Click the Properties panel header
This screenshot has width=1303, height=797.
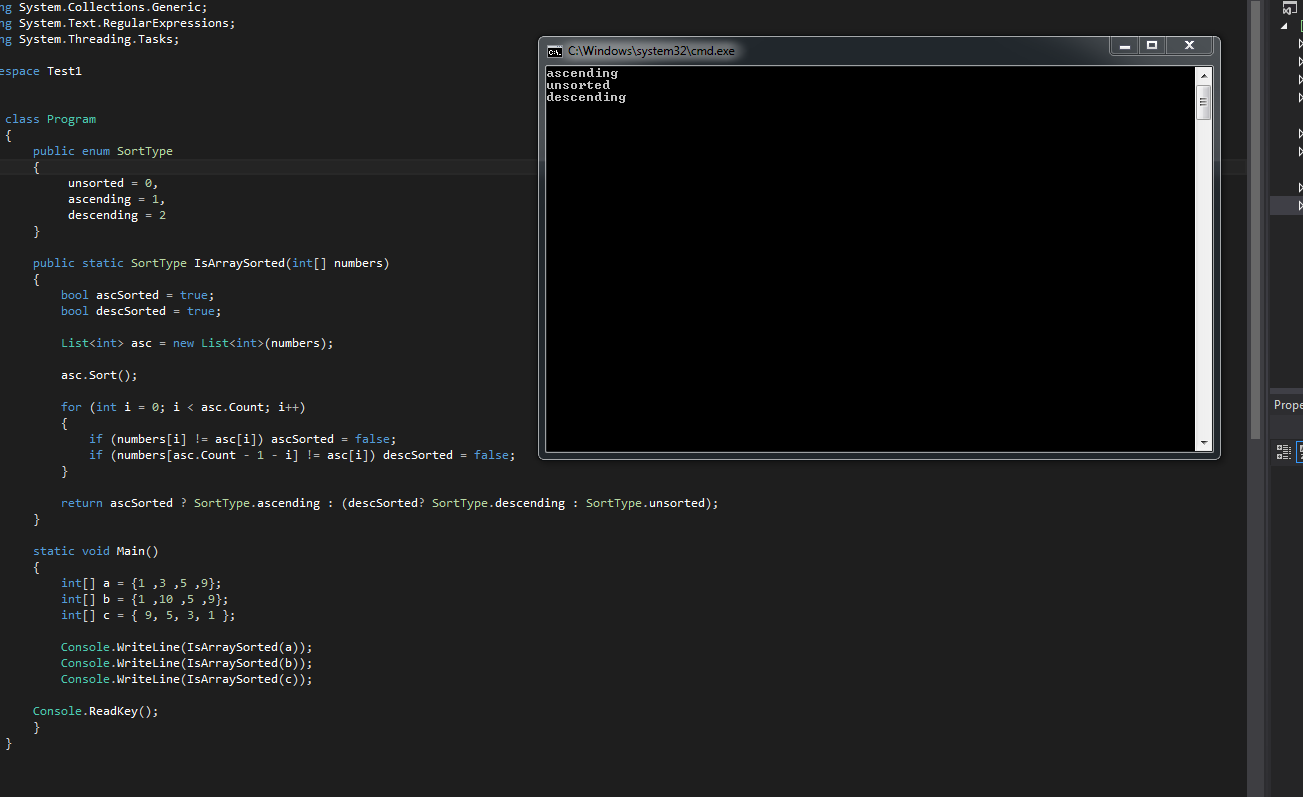[x=1288, y=405]
